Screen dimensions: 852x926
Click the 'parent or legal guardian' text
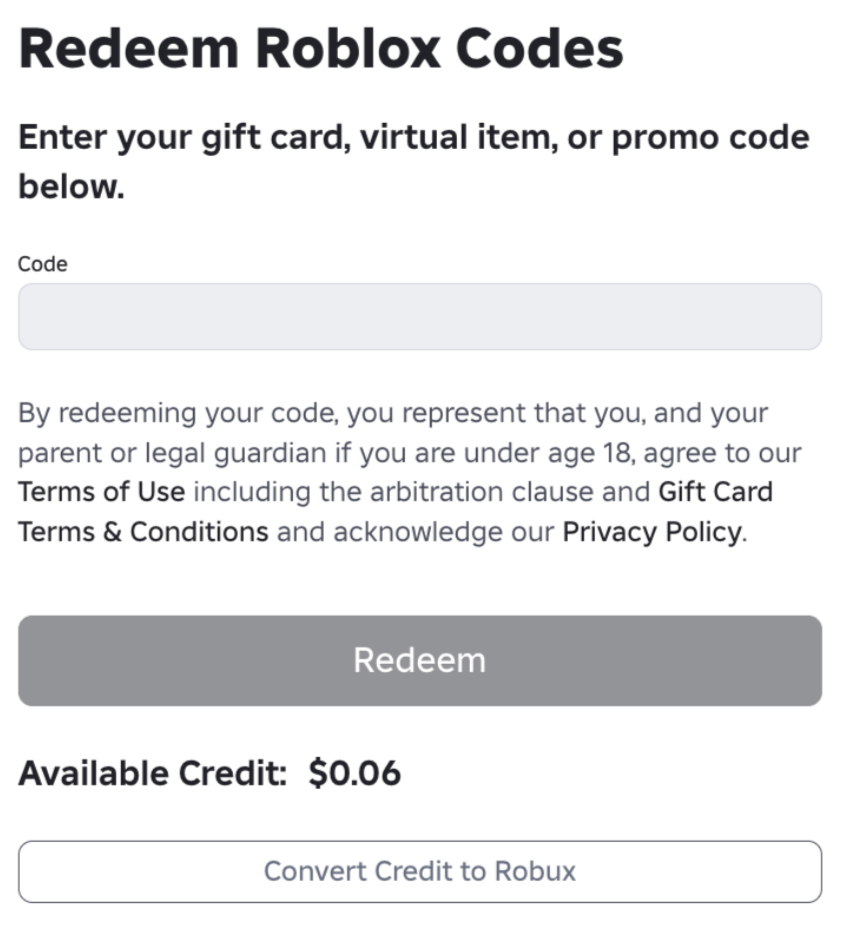coord(172,453)
